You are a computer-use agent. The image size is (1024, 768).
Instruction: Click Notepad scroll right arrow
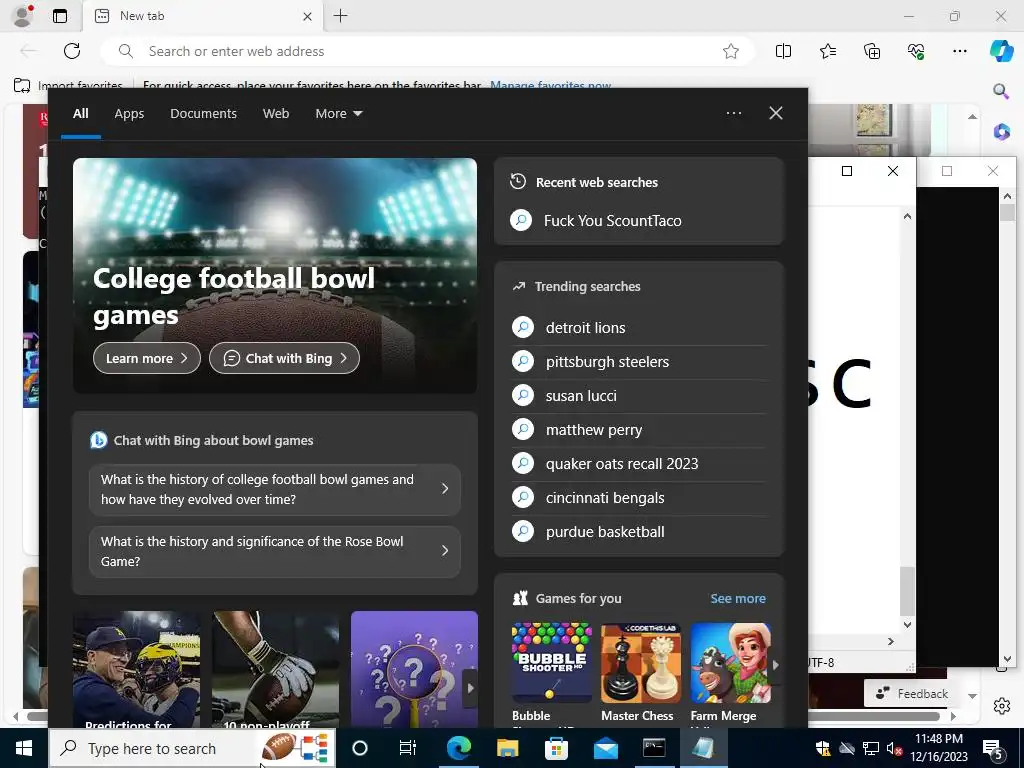[891, 641]
